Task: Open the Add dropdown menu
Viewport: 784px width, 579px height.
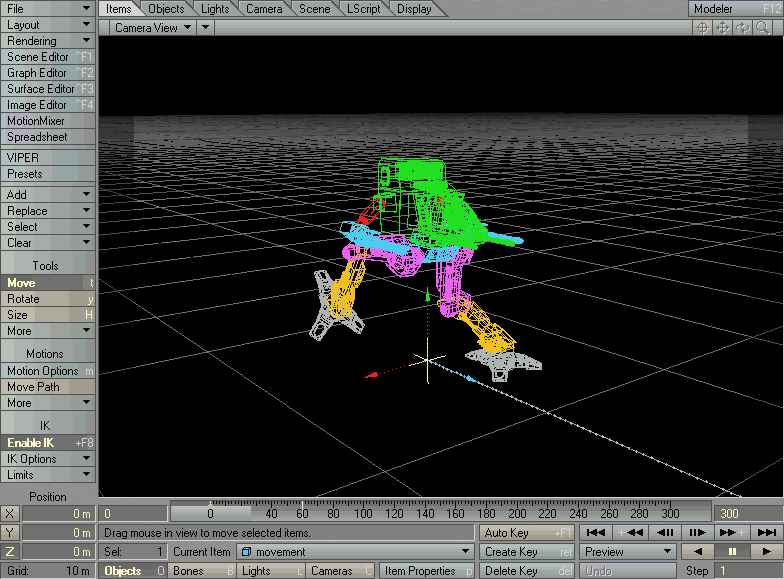Action: (48, 194)
